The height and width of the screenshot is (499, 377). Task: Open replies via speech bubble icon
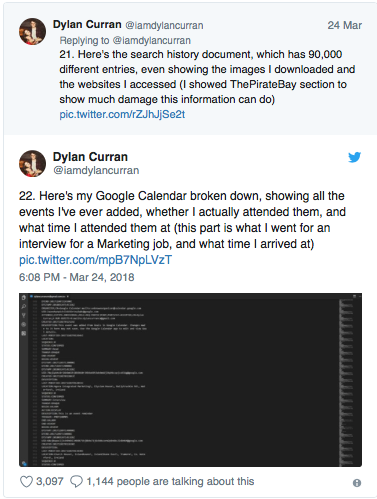(76, 481)
